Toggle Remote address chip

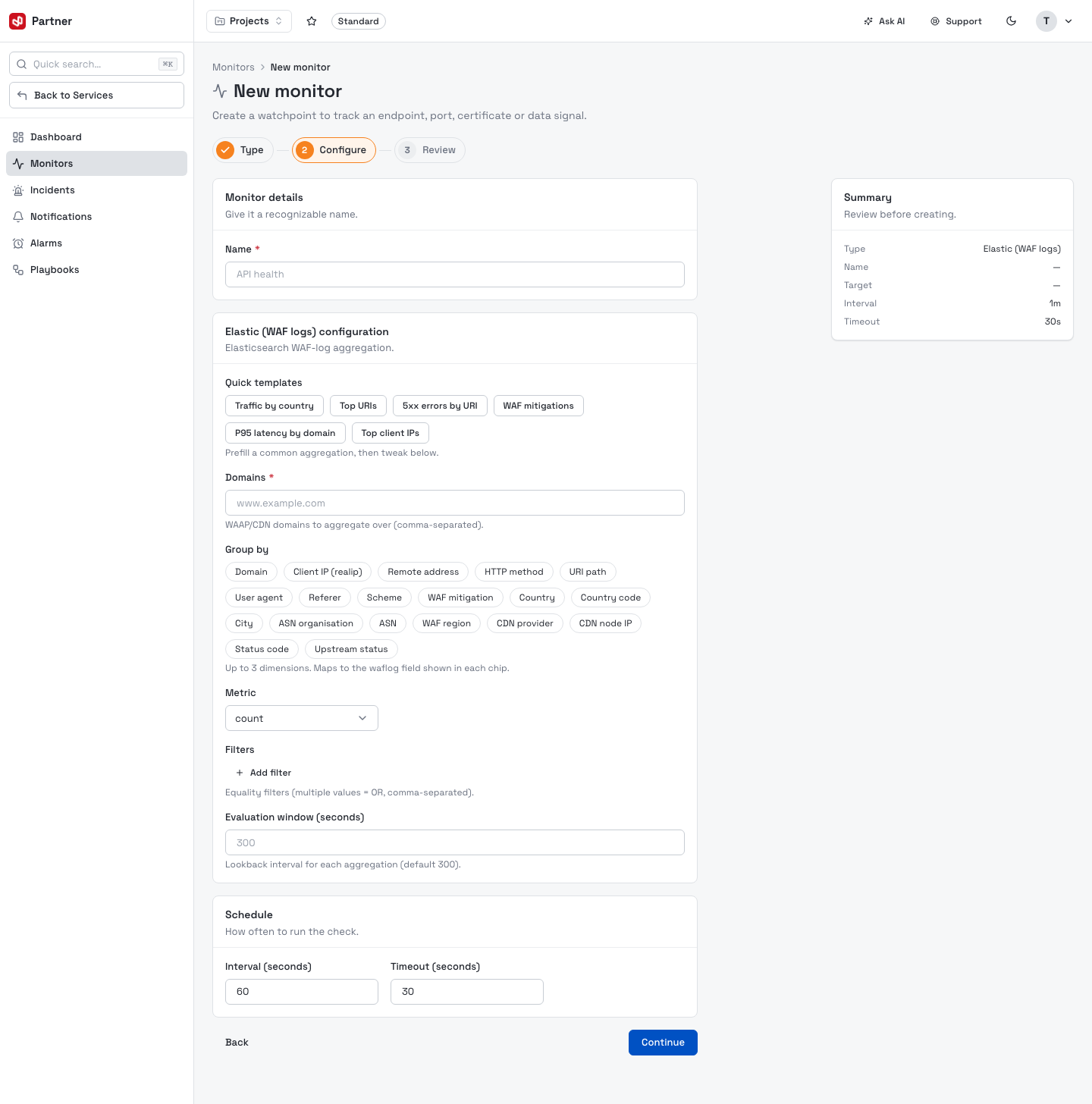click(423, 572)
